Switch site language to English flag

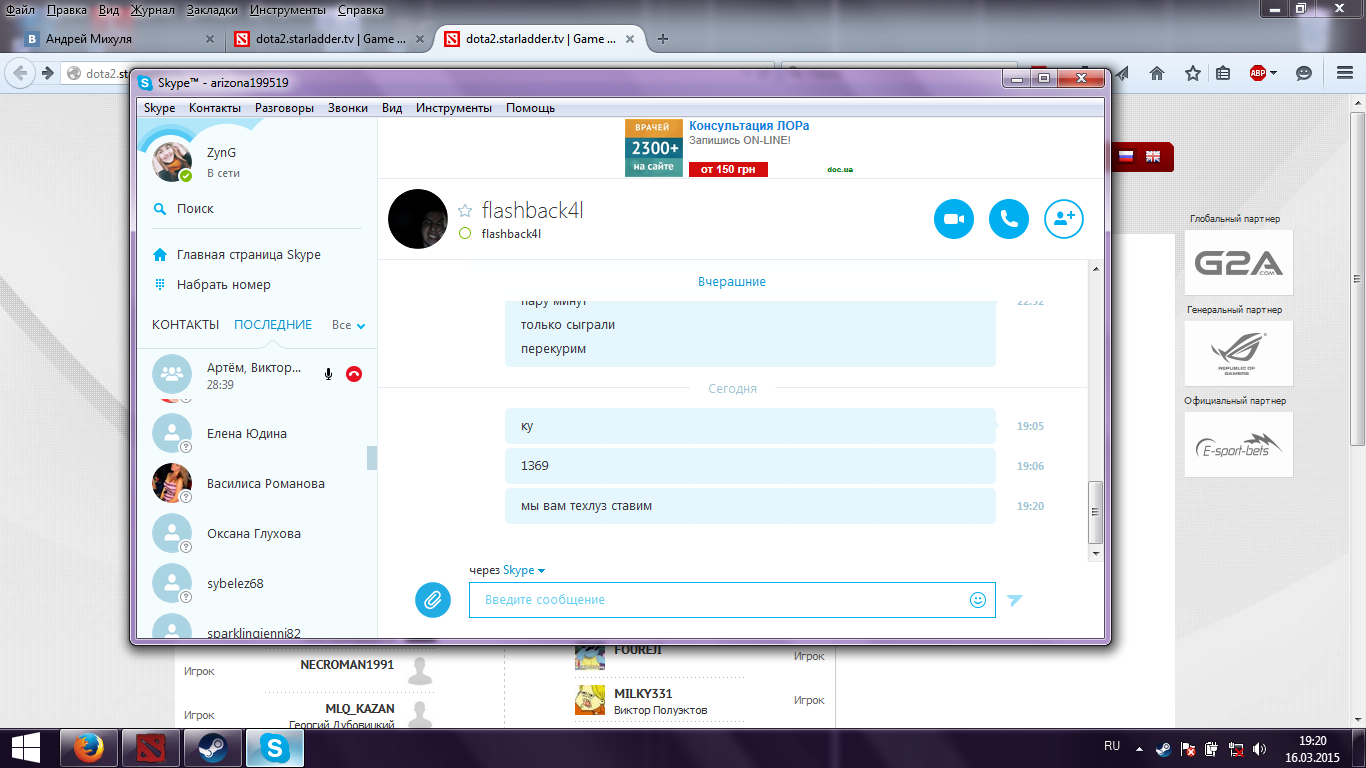(1153, 156)
